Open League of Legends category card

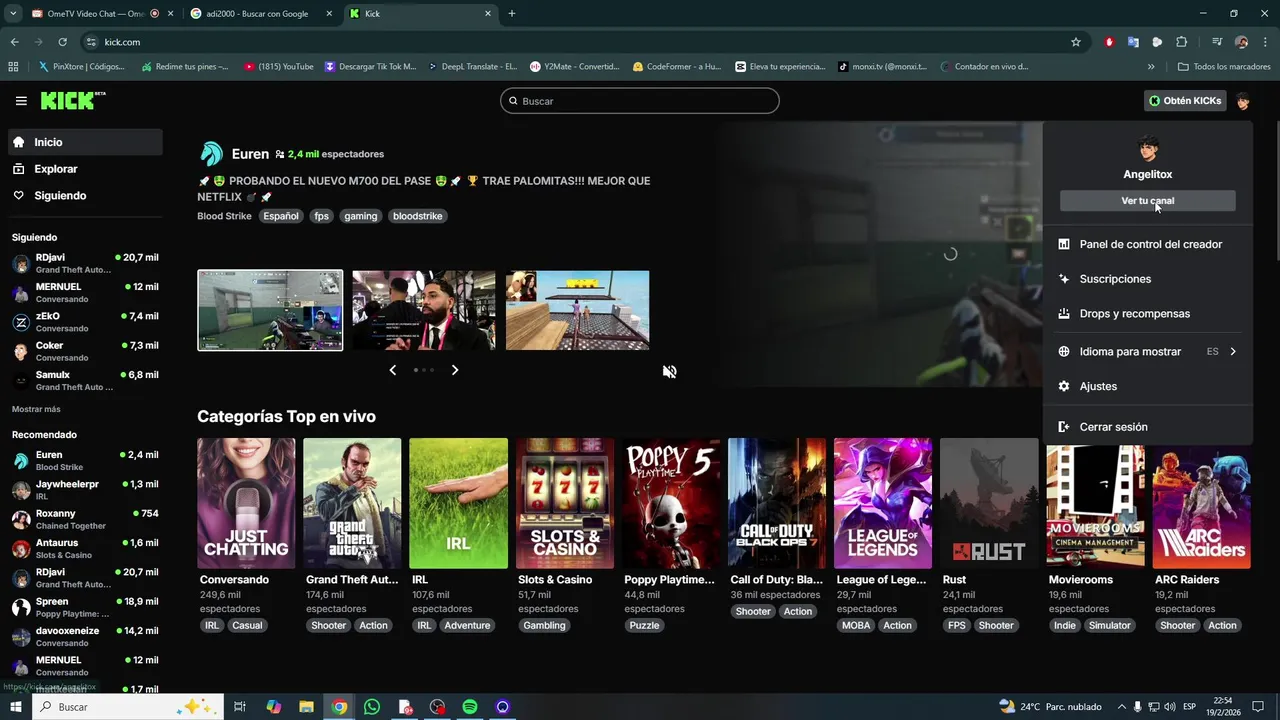click(x=883, y=503)
